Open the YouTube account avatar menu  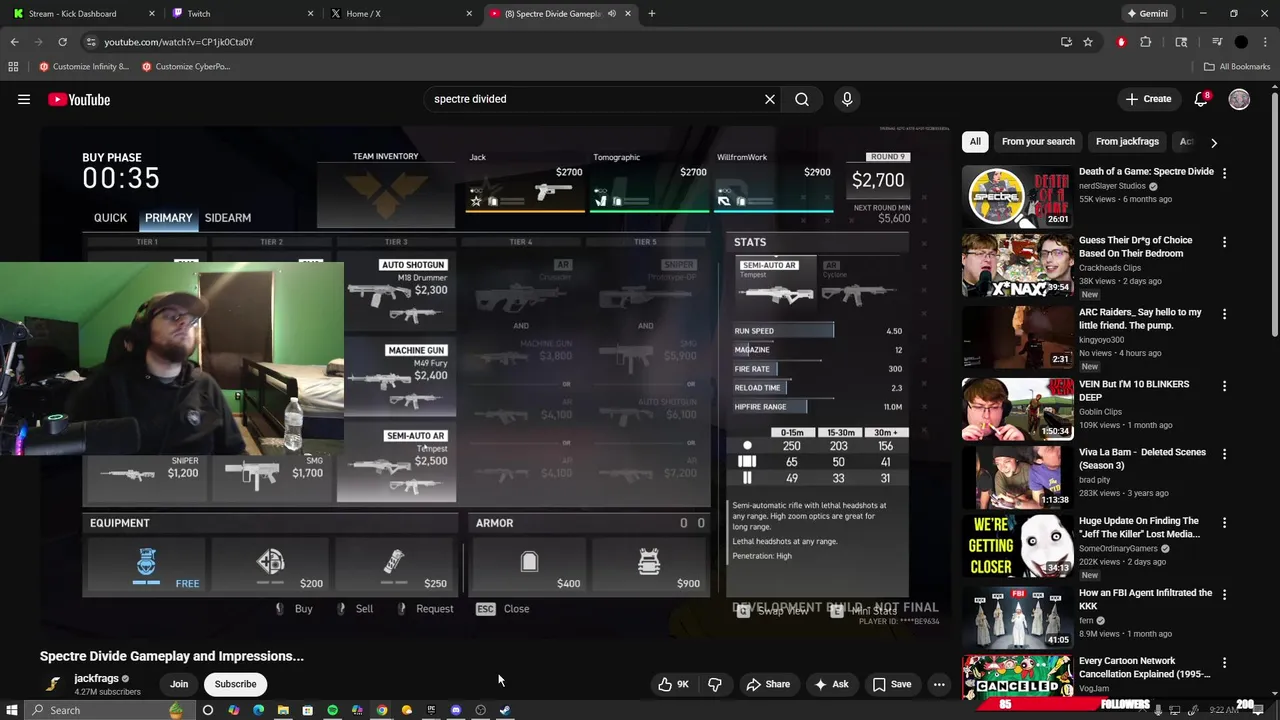(1239, 99)
